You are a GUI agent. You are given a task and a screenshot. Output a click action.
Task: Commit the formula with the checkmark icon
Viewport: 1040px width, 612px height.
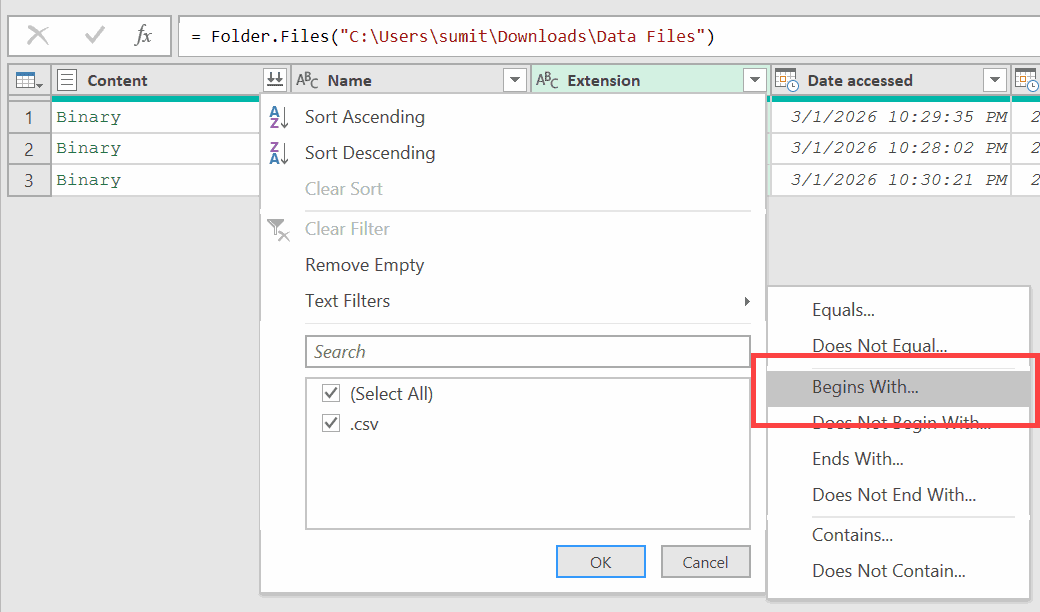pyautogui.click(x=92, y=35)
